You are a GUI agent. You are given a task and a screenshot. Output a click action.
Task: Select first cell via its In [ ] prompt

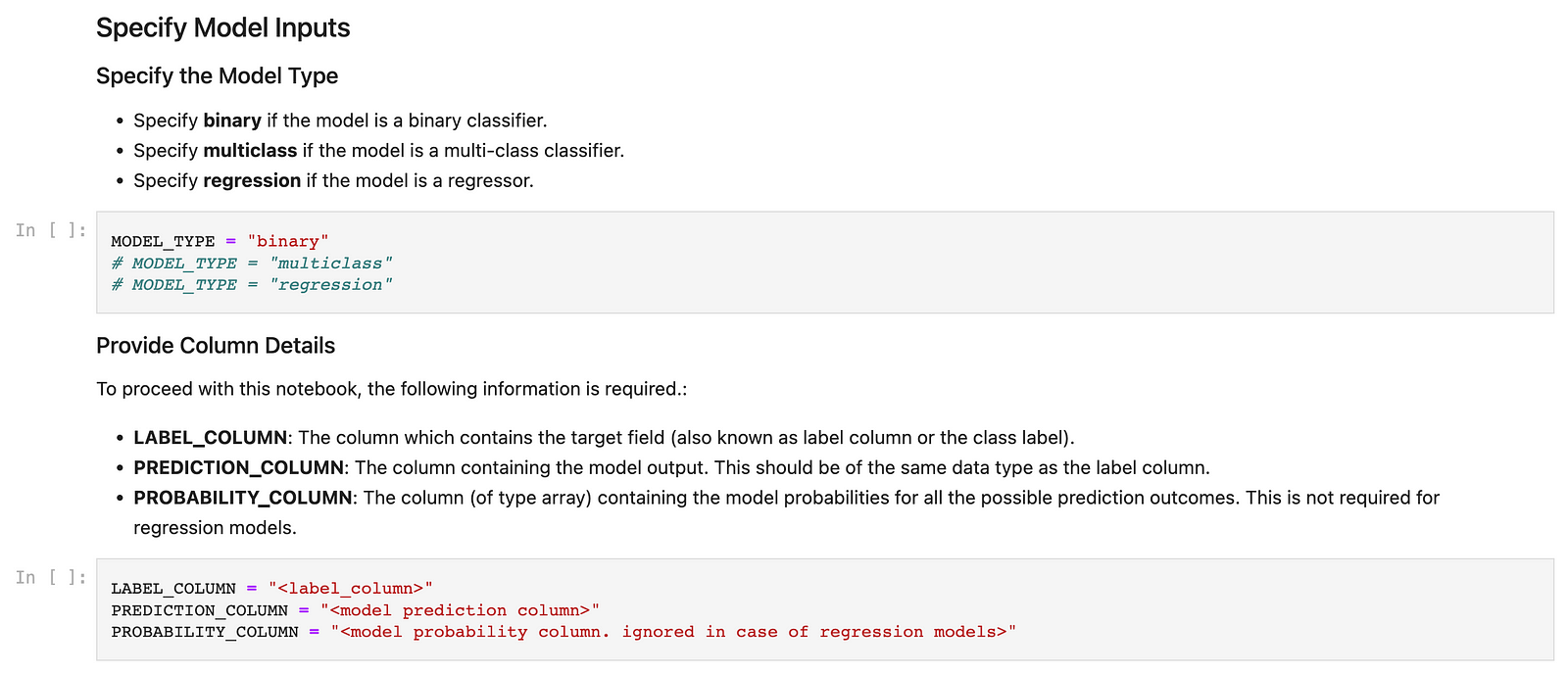click(x=51, y=230)
